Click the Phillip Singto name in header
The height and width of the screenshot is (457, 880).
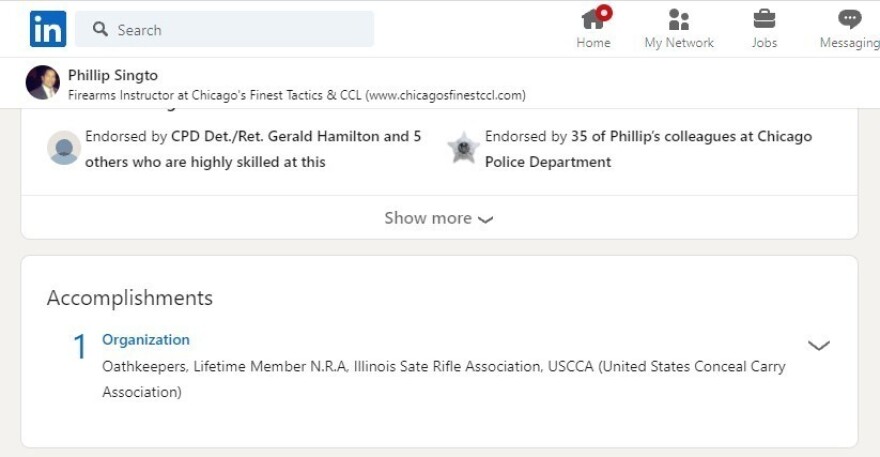[113, 75]
